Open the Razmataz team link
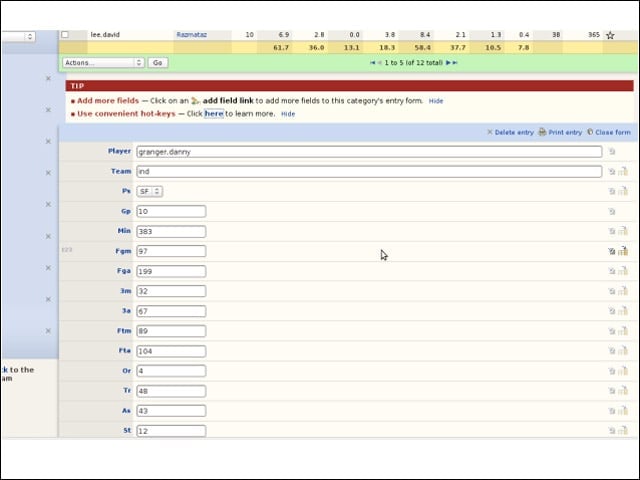This screenshot has height=480, width=640. (191, 35)
